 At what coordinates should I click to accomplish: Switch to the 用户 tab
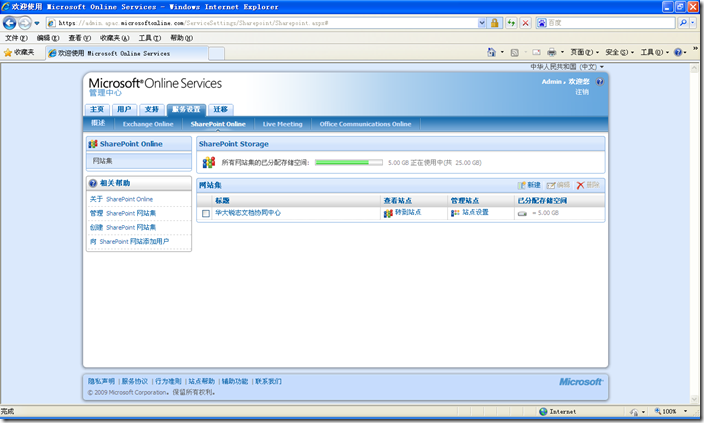pos(124,109)
